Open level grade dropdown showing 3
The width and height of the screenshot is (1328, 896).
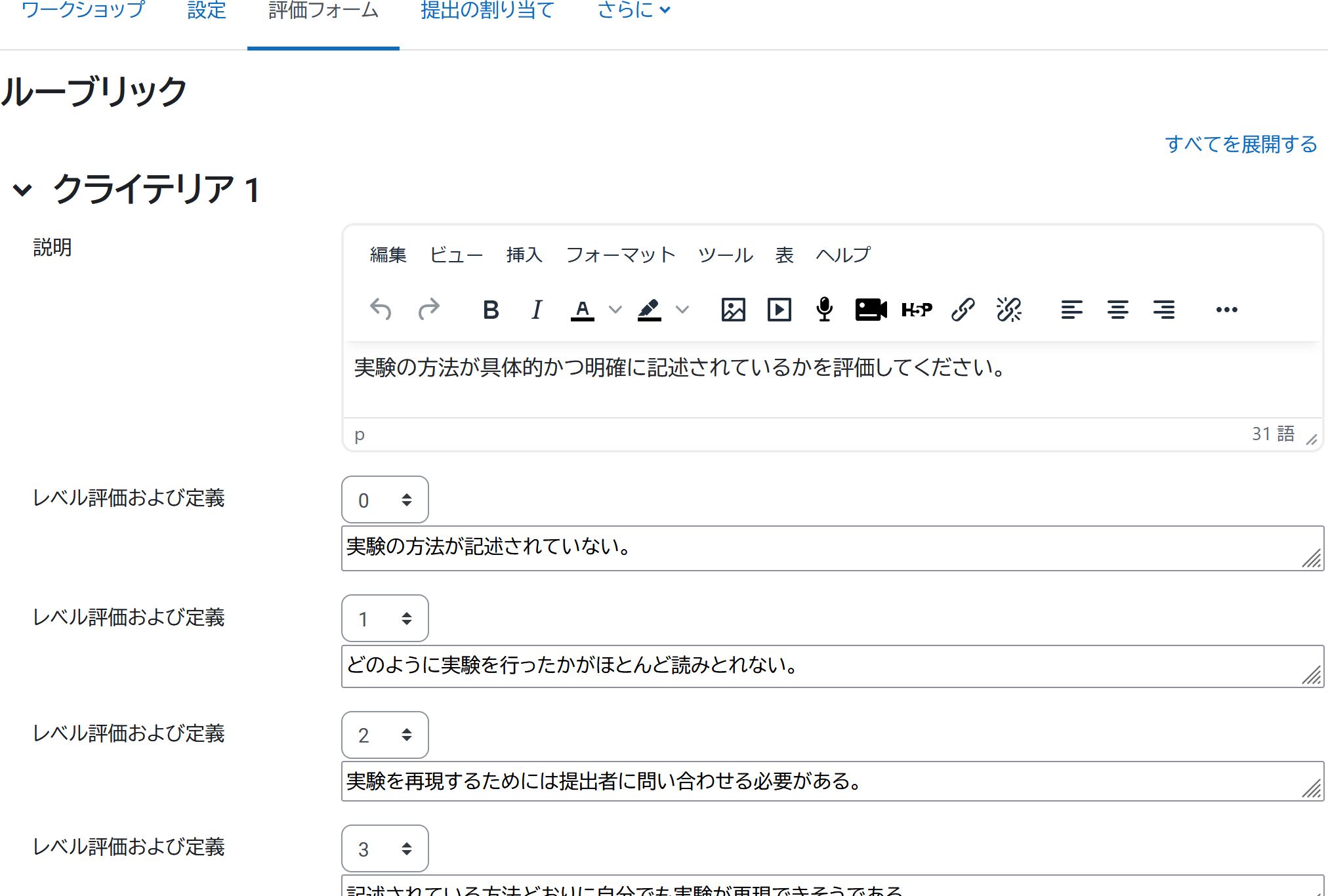[x=385, y=849]
